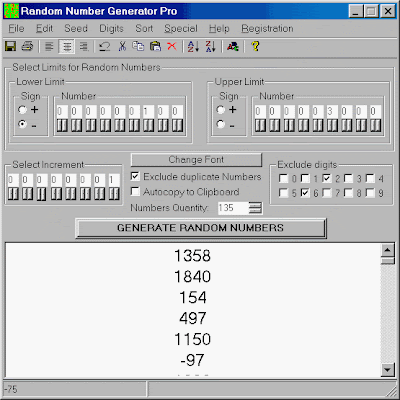The width and height of the screenshot is (400, 400).
Task: Click the results scrollbar down arrow
Action: pos(388,369)
